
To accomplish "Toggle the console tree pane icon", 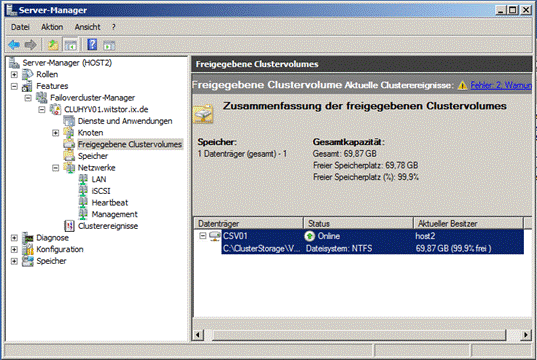I will click(71, 45).
